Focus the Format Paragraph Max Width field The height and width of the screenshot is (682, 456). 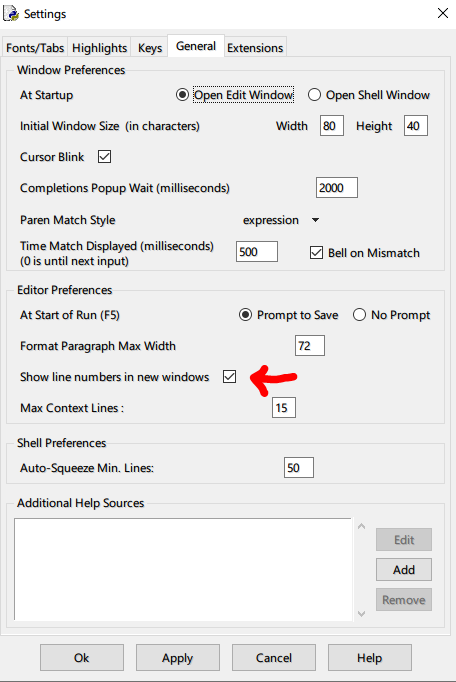[310, 346]
